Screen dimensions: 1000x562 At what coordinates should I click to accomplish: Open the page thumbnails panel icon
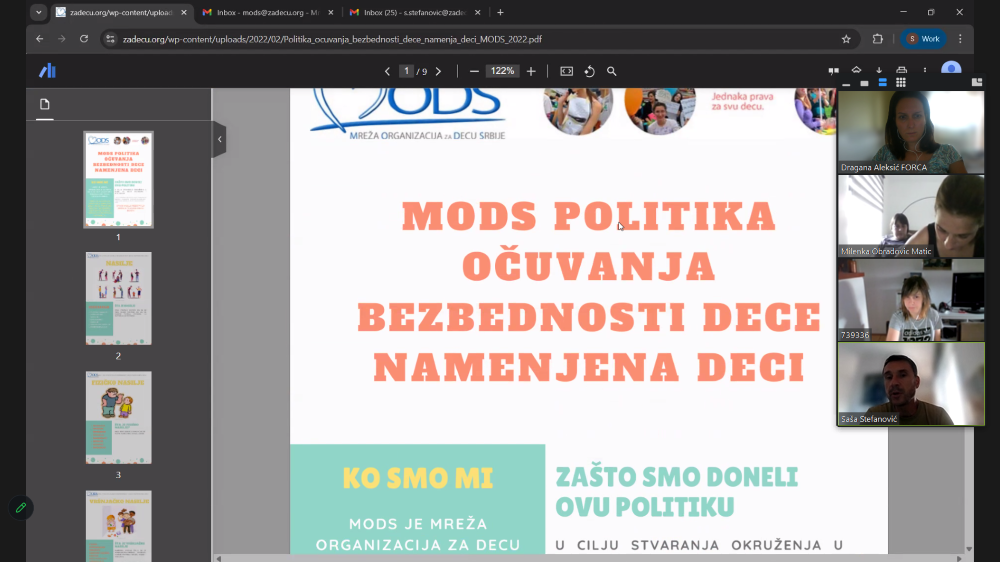[x=45, y=104]
